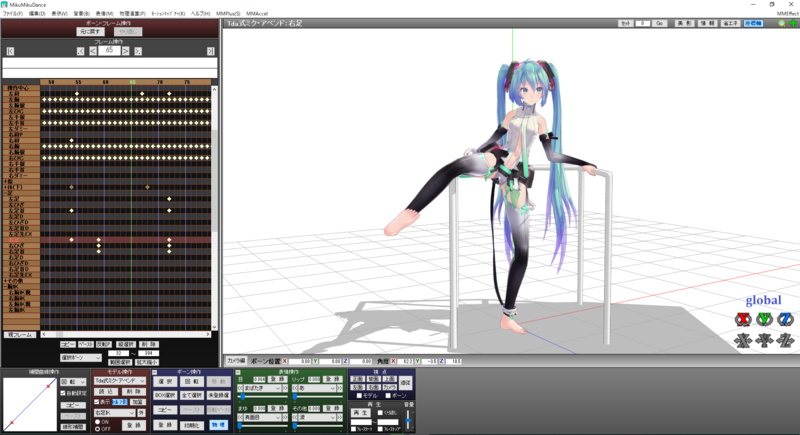The image size is (800, 435).
Task: Click the red X global rotation axis icon
Action: coord(743,319)
